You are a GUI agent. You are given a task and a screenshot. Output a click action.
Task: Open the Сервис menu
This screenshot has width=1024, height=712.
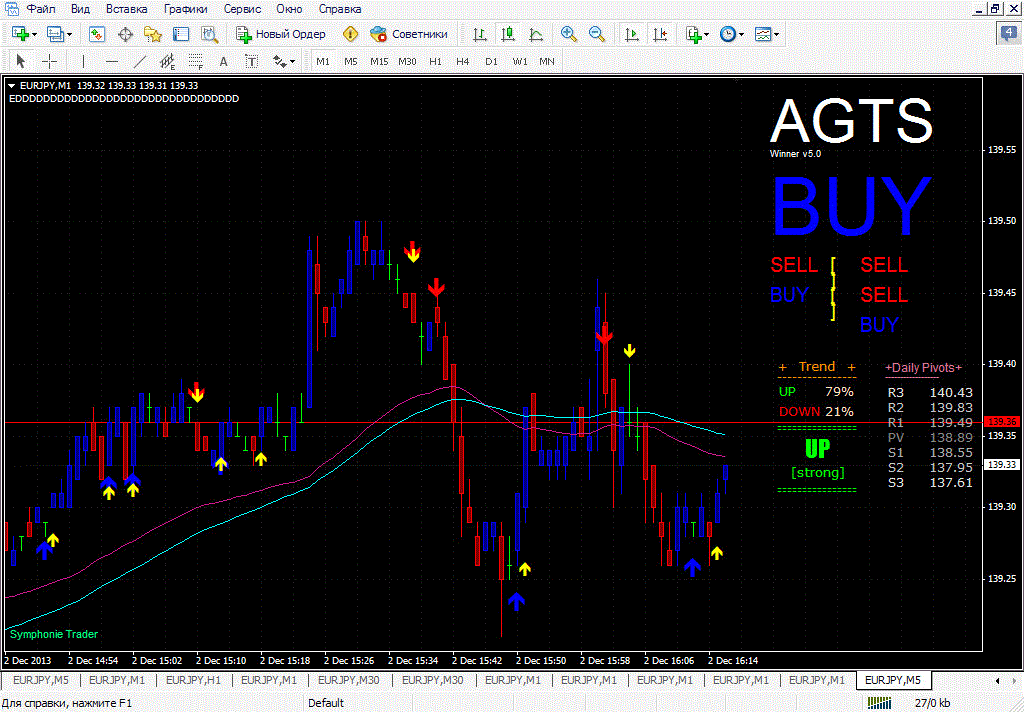pos(242,9)
